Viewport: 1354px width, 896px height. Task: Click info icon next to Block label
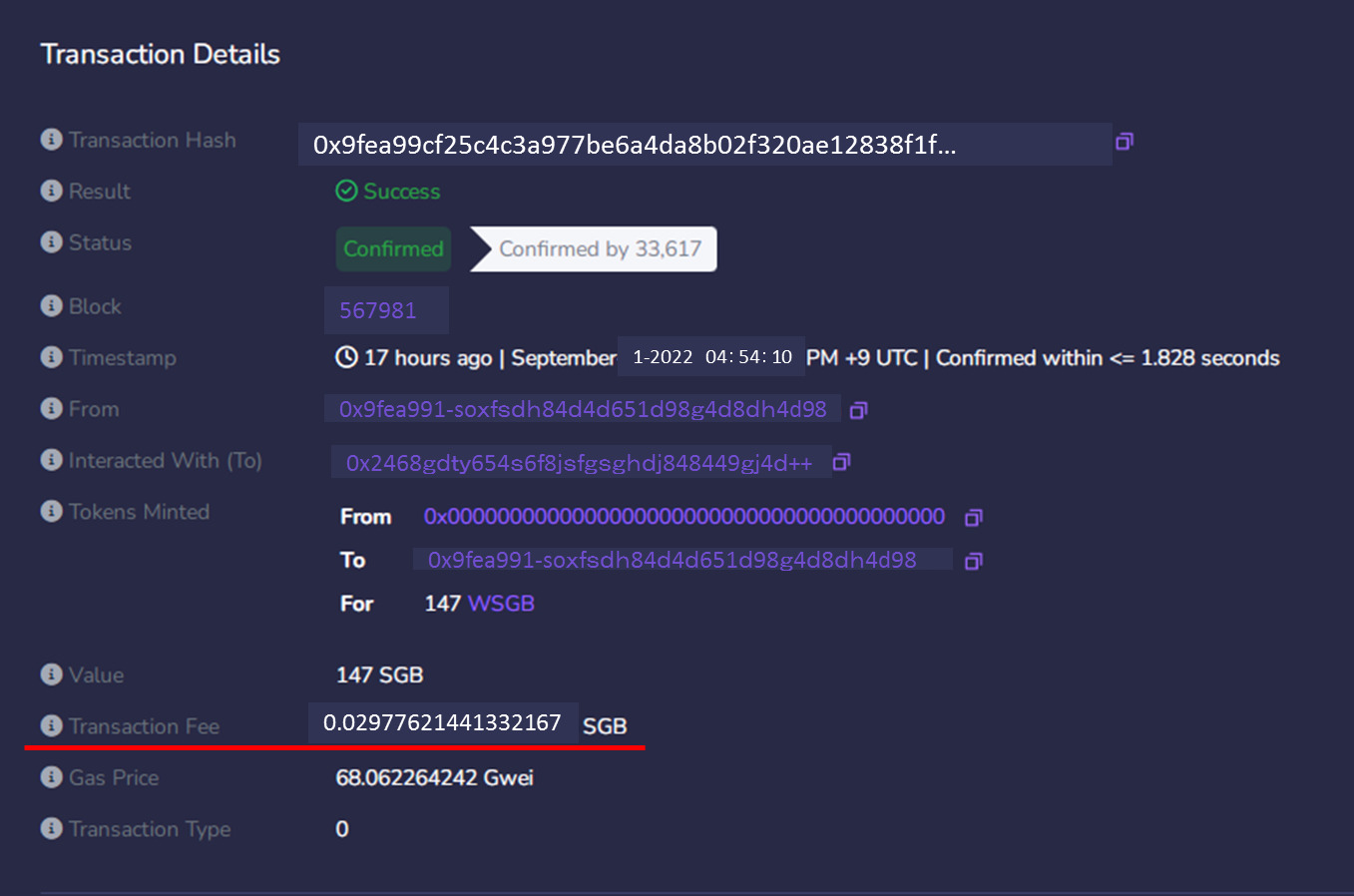click(51, 306)
